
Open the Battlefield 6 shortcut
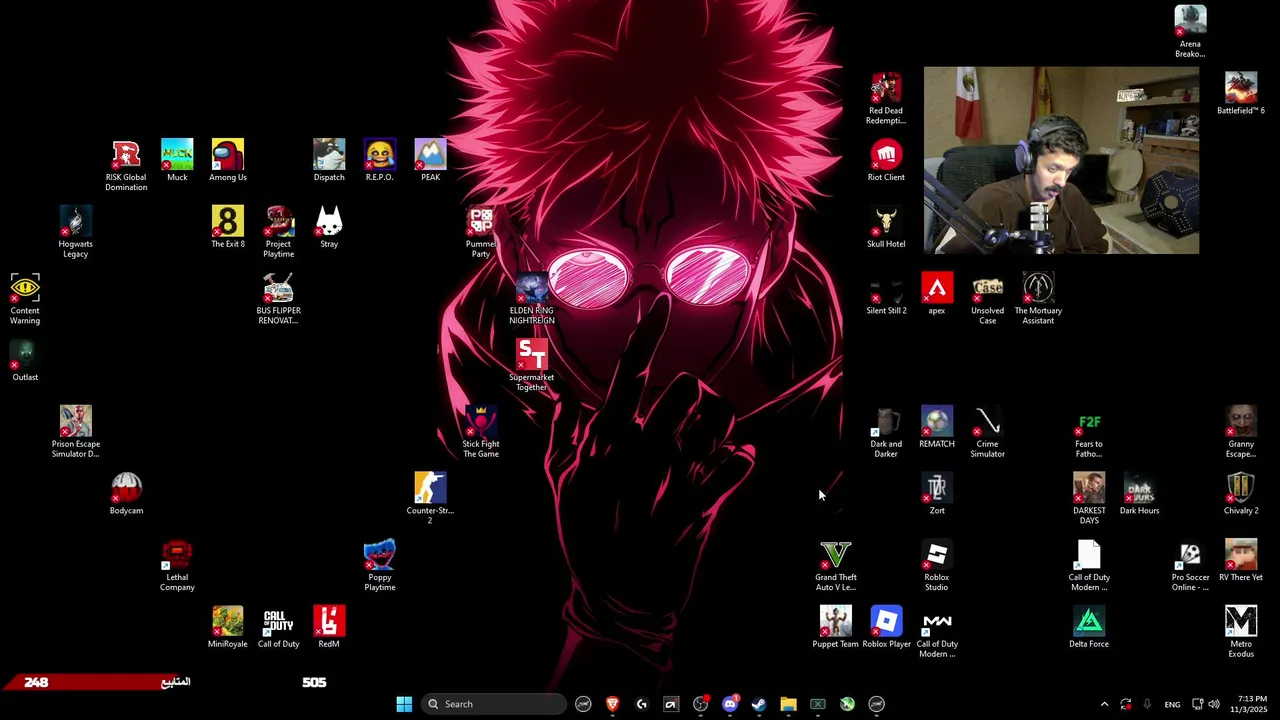(x=1241, y=94)
